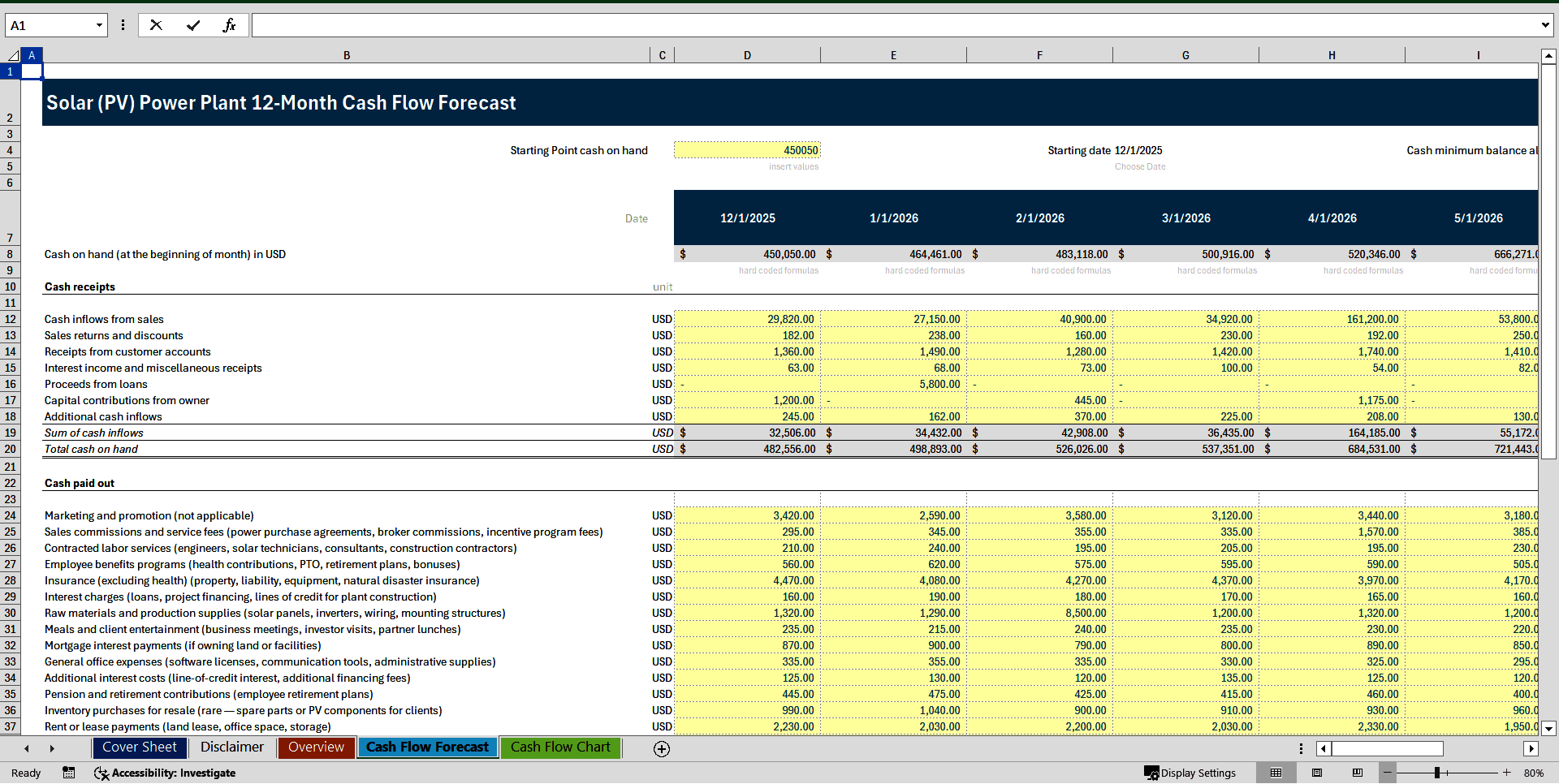Image resolution: width=1559 pixels, height=784 pixels.
Task: Open the vertical ellipsis menu beside Name Box
Action: [123, 24]
